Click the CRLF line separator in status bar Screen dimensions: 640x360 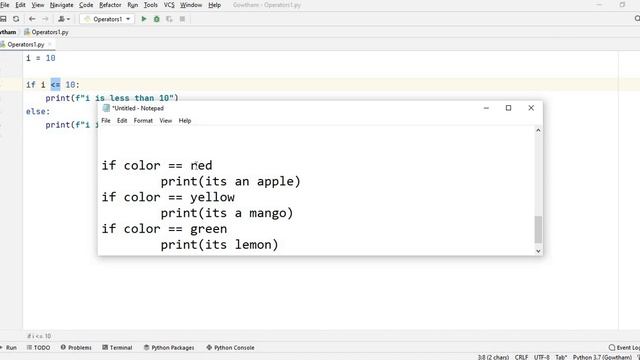(x=521, y=357)
